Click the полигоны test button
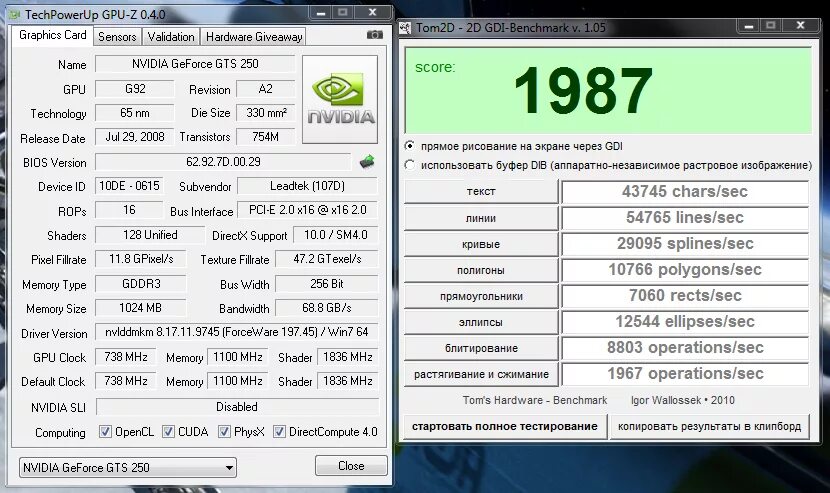This screenshot has height=493, width=830. (x=481, y=270)
